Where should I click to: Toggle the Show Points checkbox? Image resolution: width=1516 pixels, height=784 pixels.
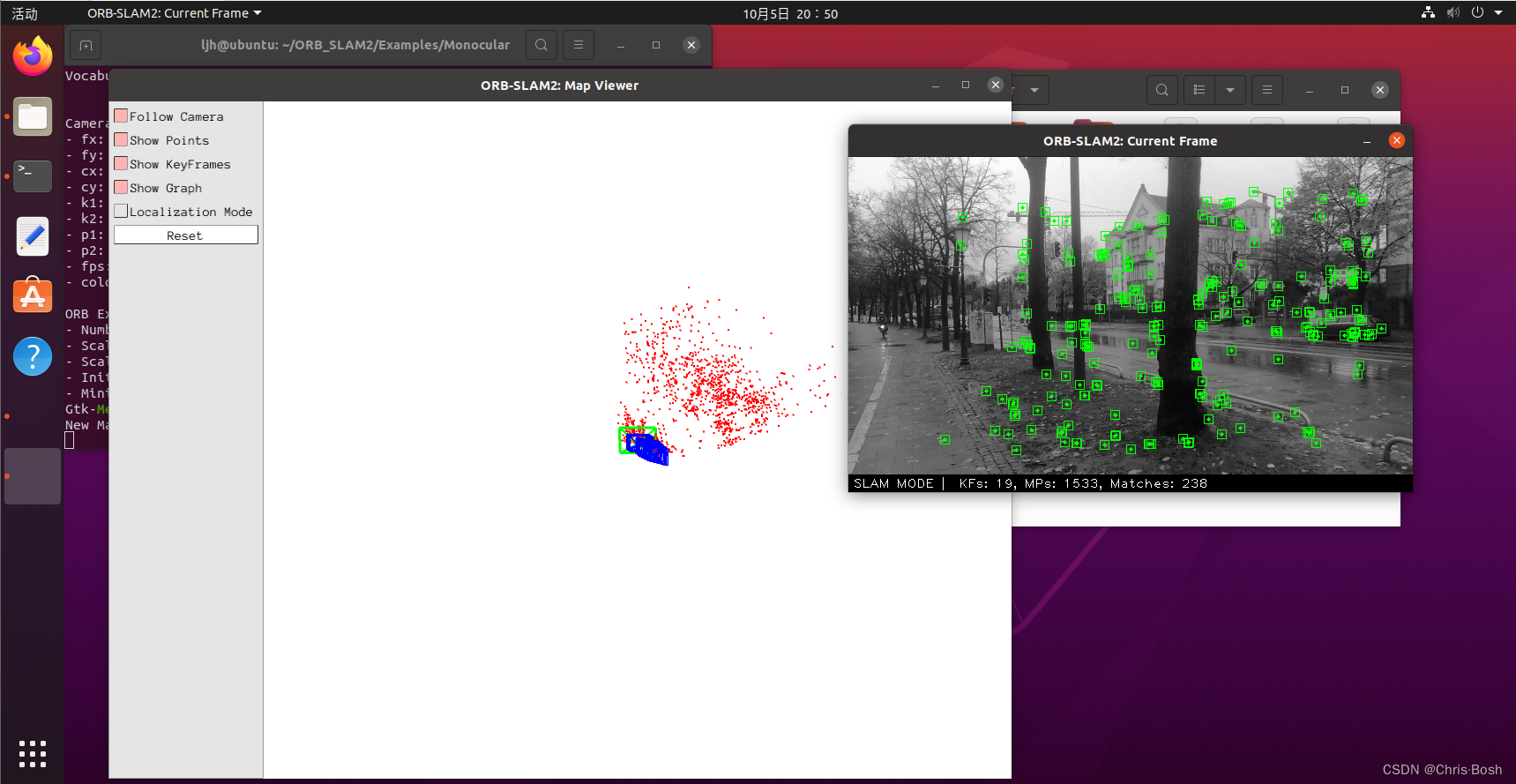click(x=121, y=139)
